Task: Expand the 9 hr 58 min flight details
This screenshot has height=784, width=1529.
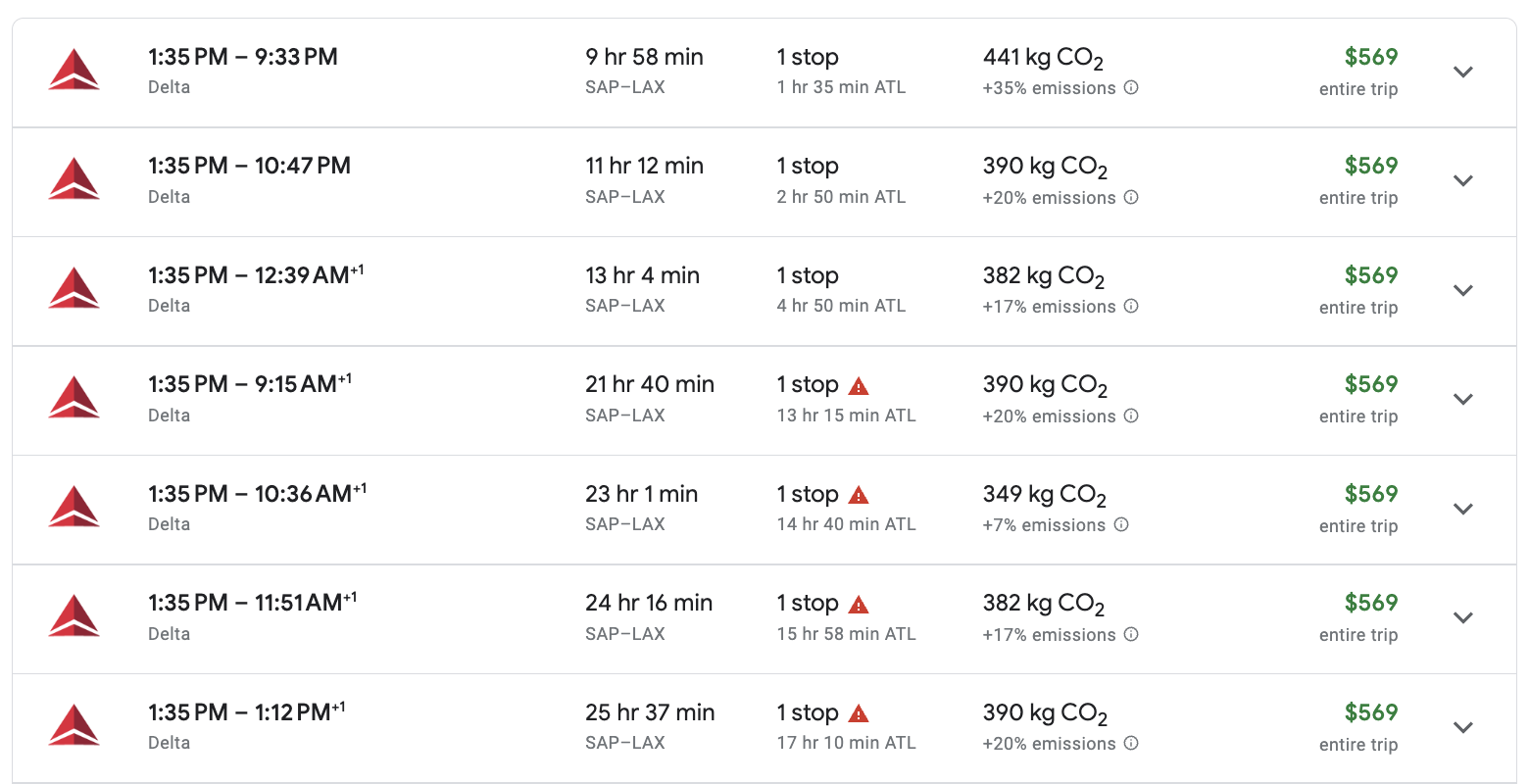Action: click(1463, 72)
